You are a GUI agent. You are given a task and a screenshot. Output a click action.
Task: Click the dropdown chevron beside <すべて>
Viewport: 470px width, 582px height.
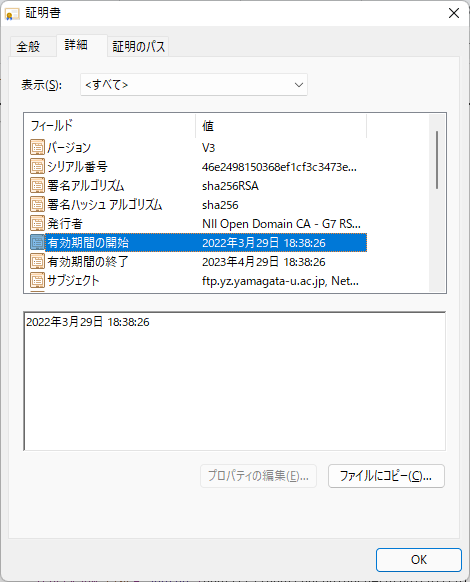(x=298, y=85)
